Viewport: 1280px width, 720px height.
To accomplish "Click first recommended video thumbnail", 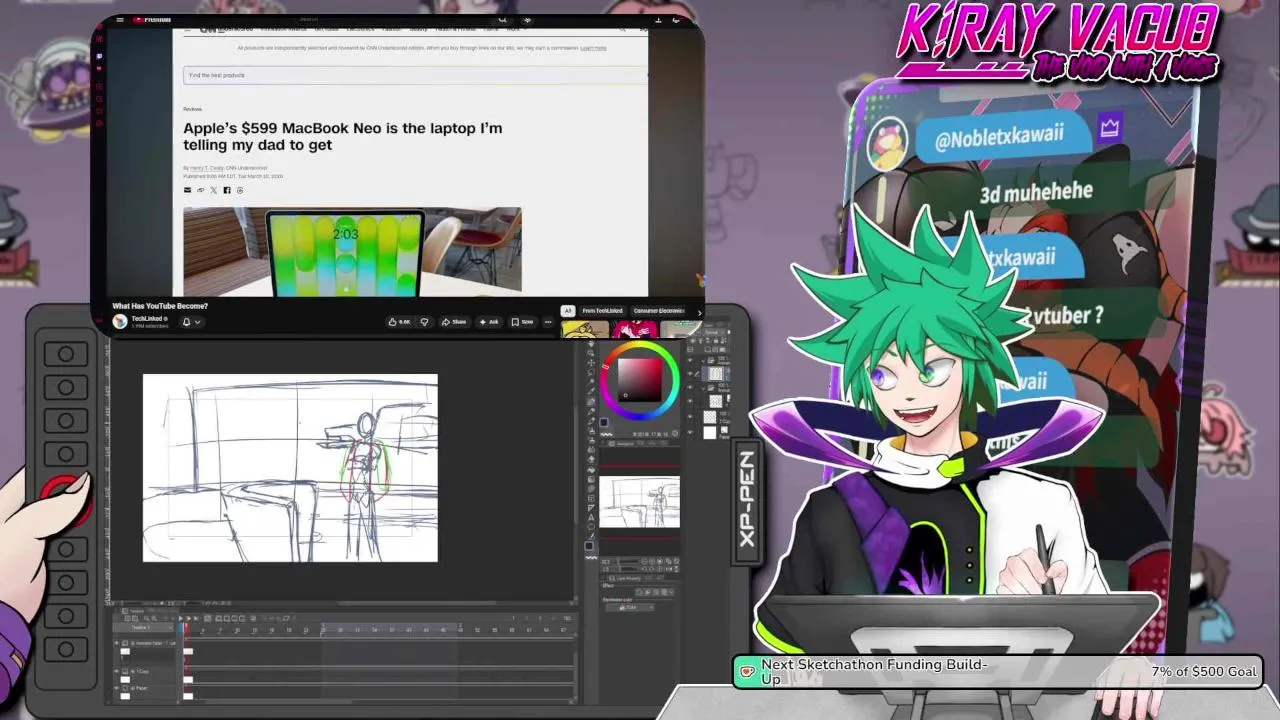I will pyautogui.click(x=584, y=330).
